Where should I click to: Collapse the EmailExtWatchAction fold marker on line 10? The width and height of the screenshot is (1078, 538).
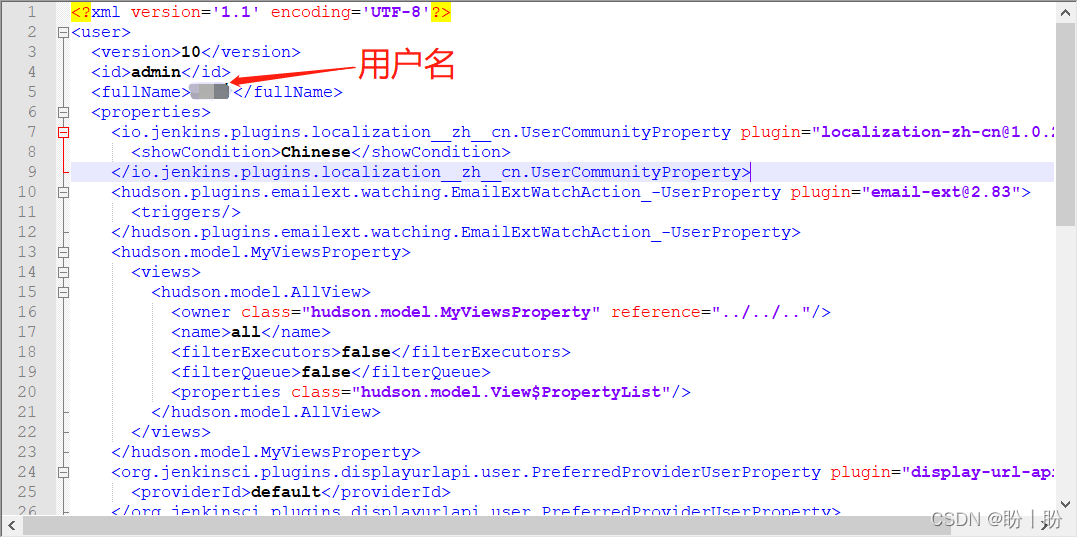(x=64, y=192)
